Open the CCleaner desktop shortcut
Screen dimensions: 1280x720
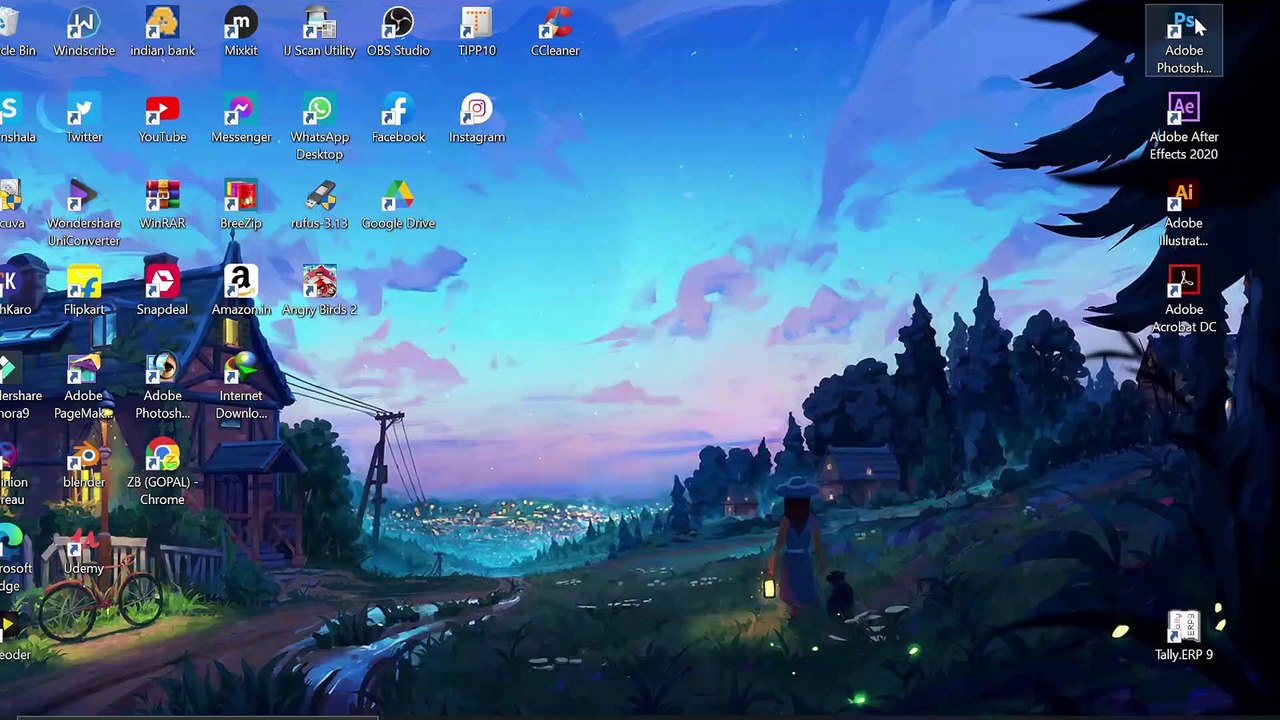(555, 32)
